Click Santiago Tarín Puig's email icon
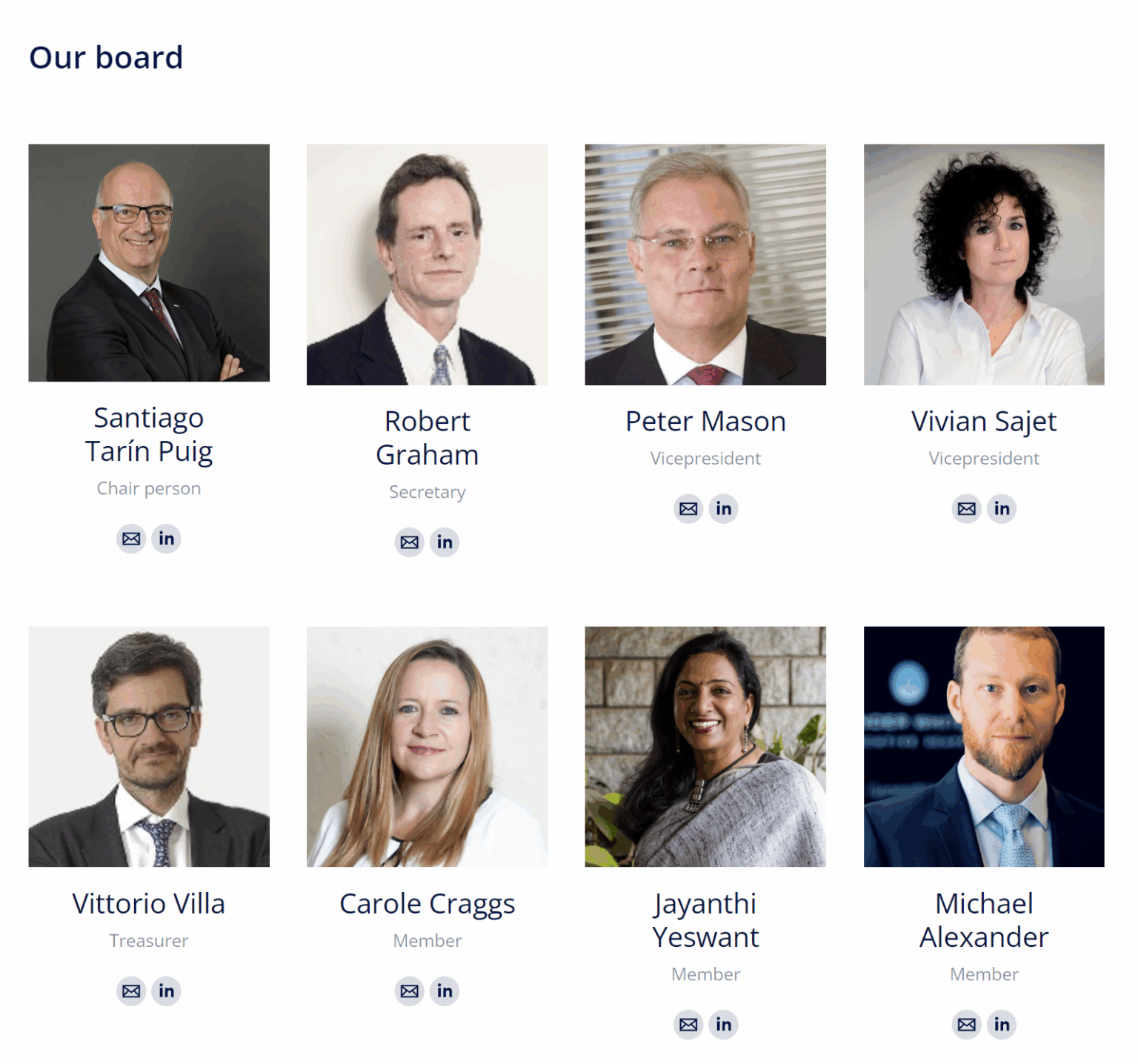 [x=131, y=539]
